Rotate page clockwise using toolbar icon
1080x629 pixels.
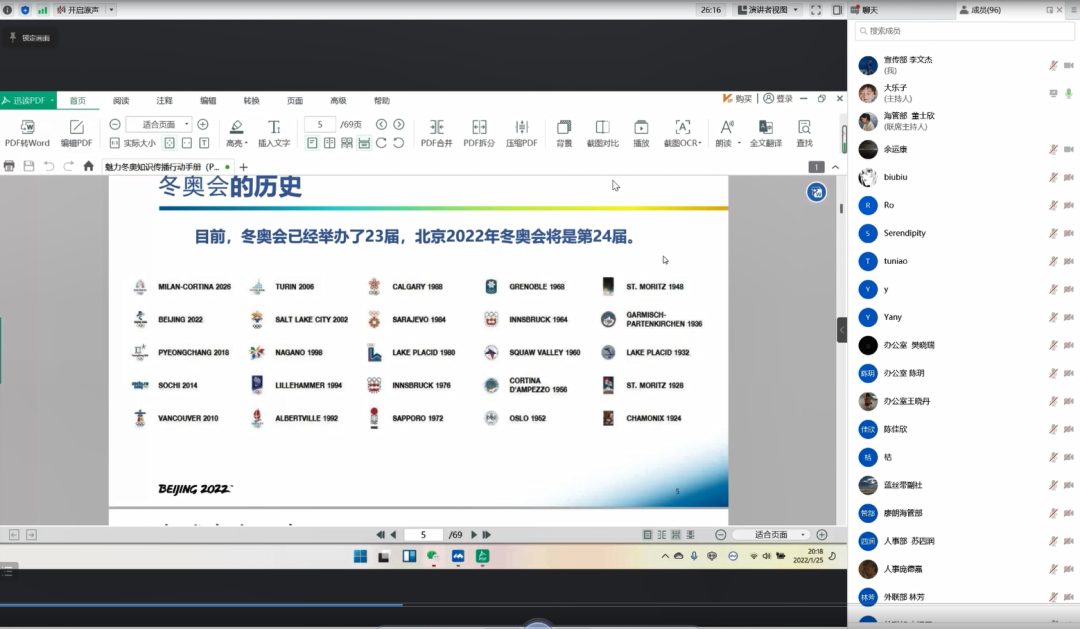(x=381, y=143)
